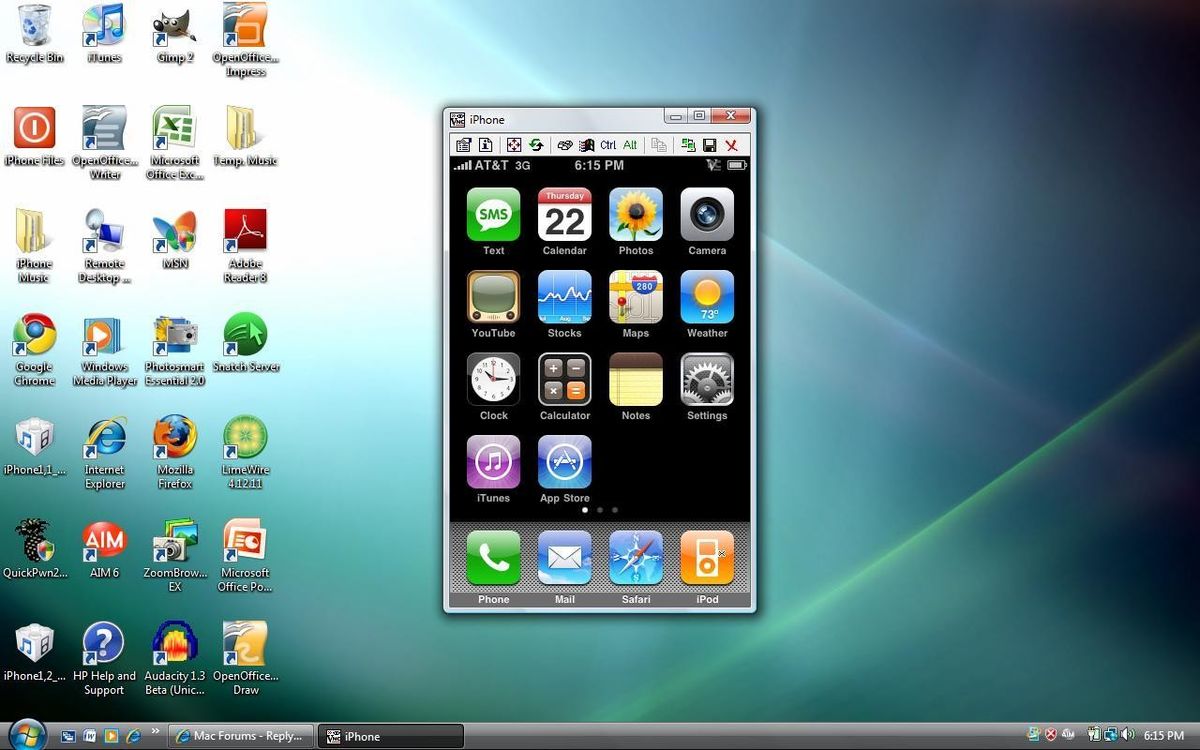Click the connection info toolbar icon
The width and height of the screenshot is (1200, 750).
[x=485, y=145]
